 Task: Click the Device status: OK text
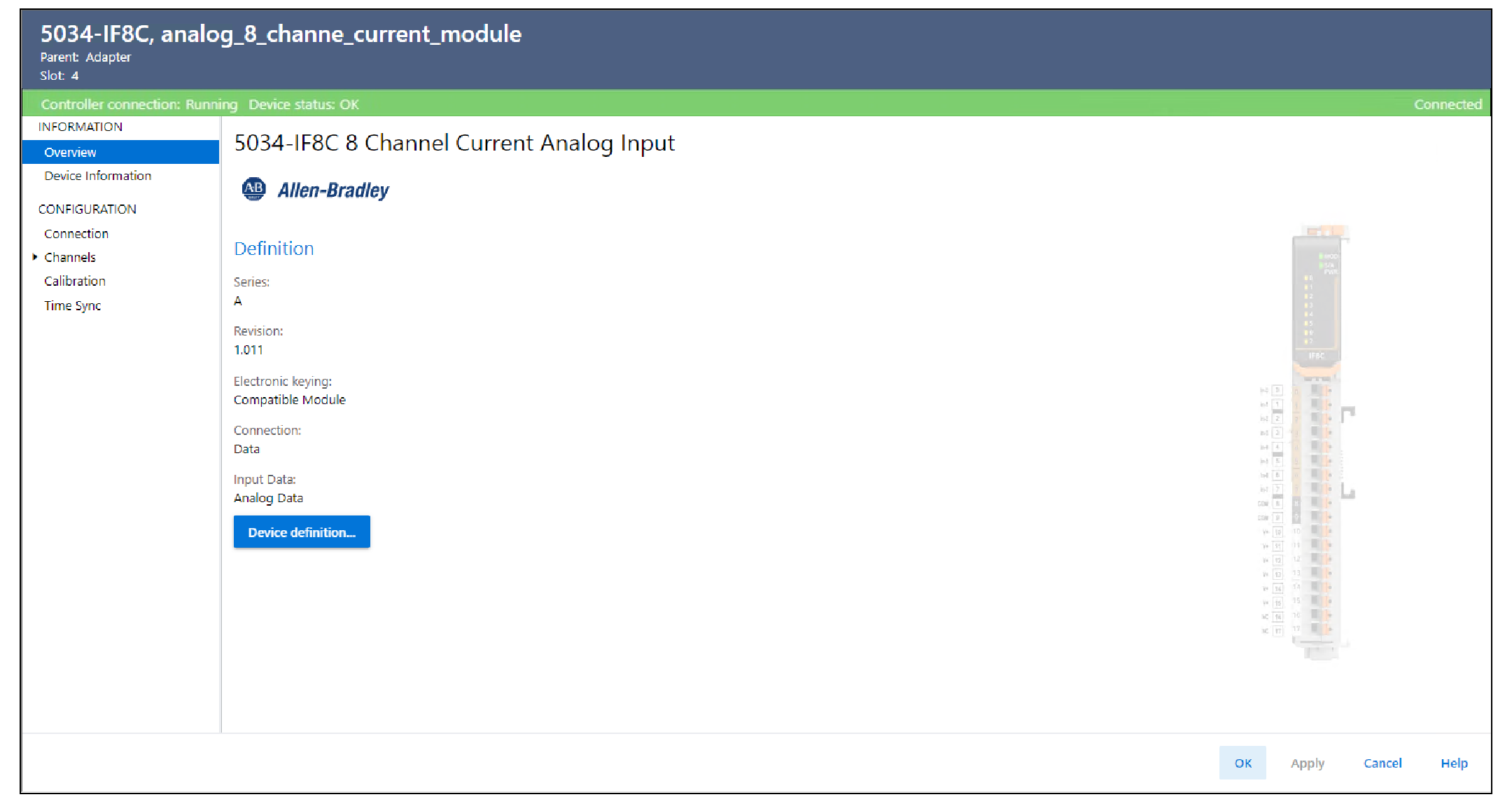(304, 104)
